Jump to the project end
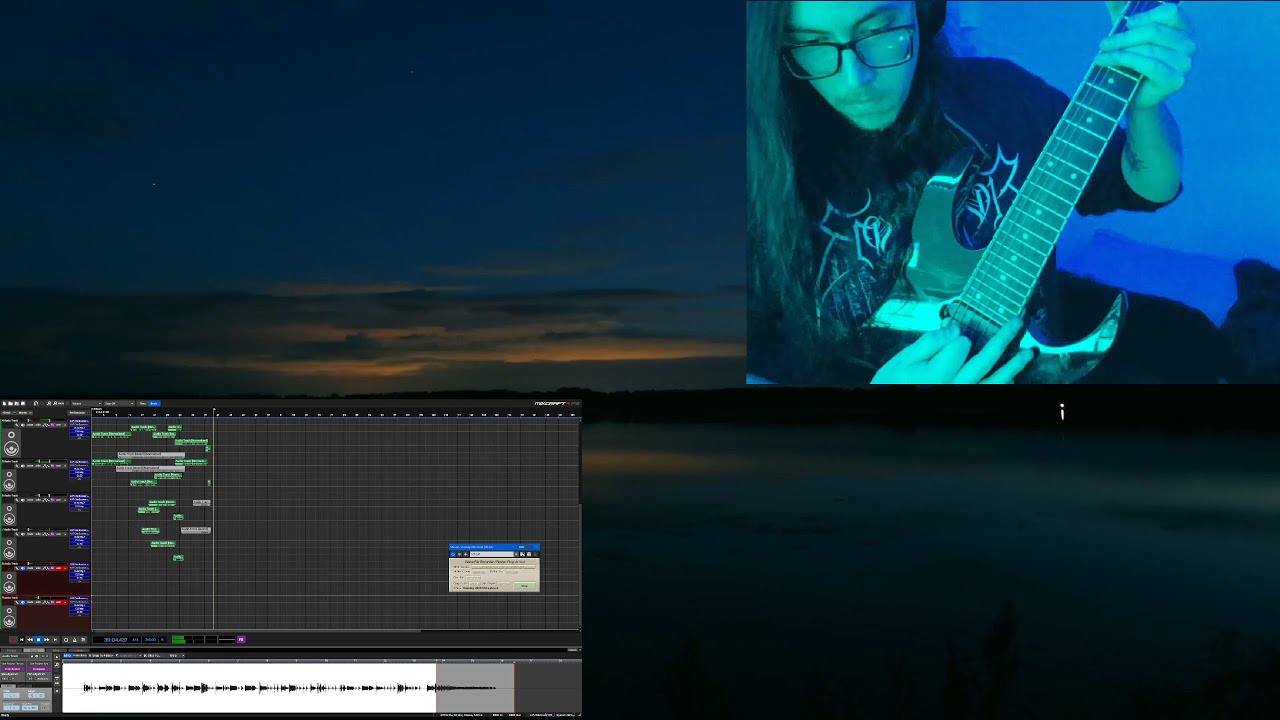The width and height of the screenshot is (1280, 720). 55,639
